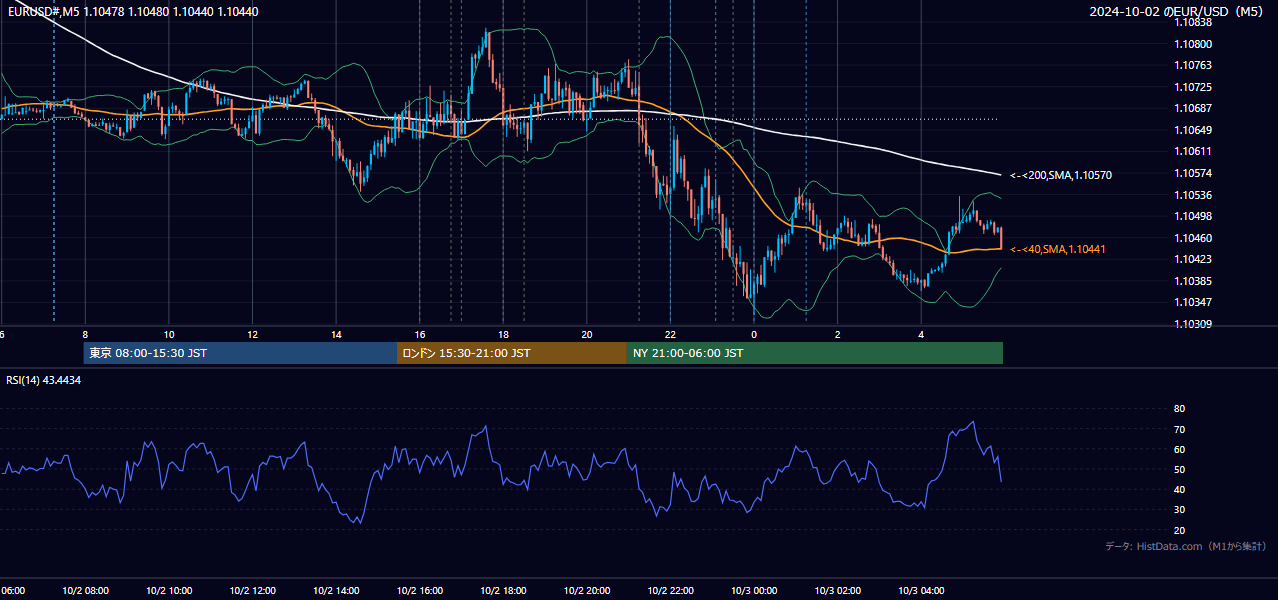Click the 10/2 18:00 bottom date label
This screenshot has height=600, width=1278.
click(504, 591)
